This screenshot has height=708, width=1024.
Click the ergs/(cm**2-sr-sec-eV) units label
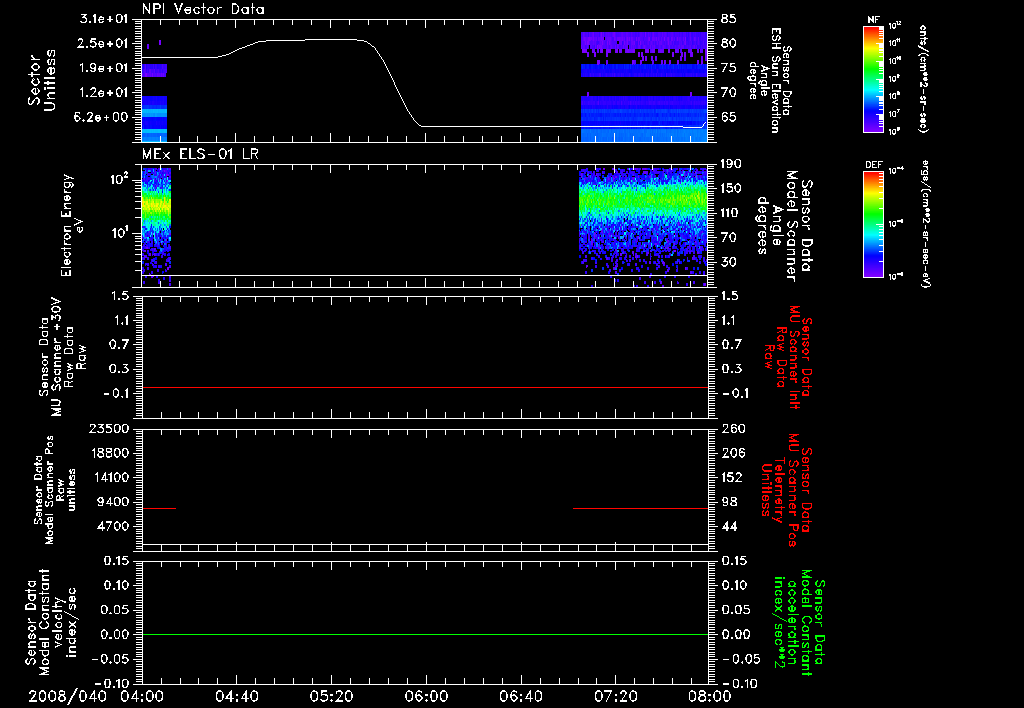click(926, 224)
